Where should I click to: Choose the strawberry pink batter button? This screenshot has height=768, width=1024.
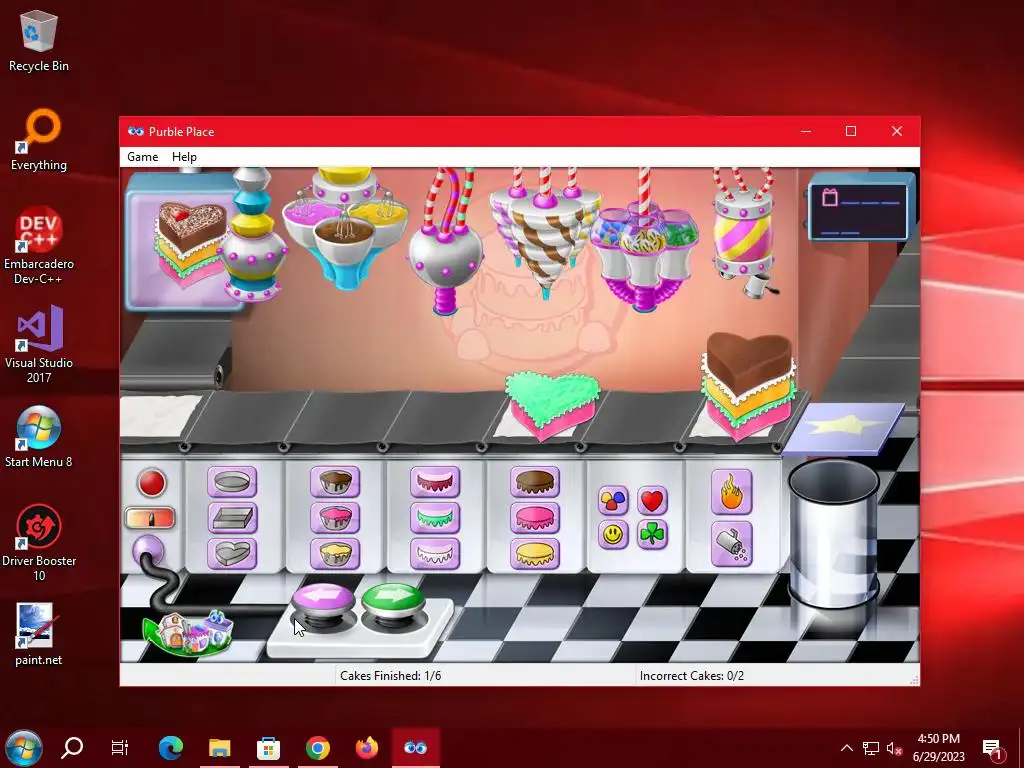pyautogui.click(x=335, y=518)
